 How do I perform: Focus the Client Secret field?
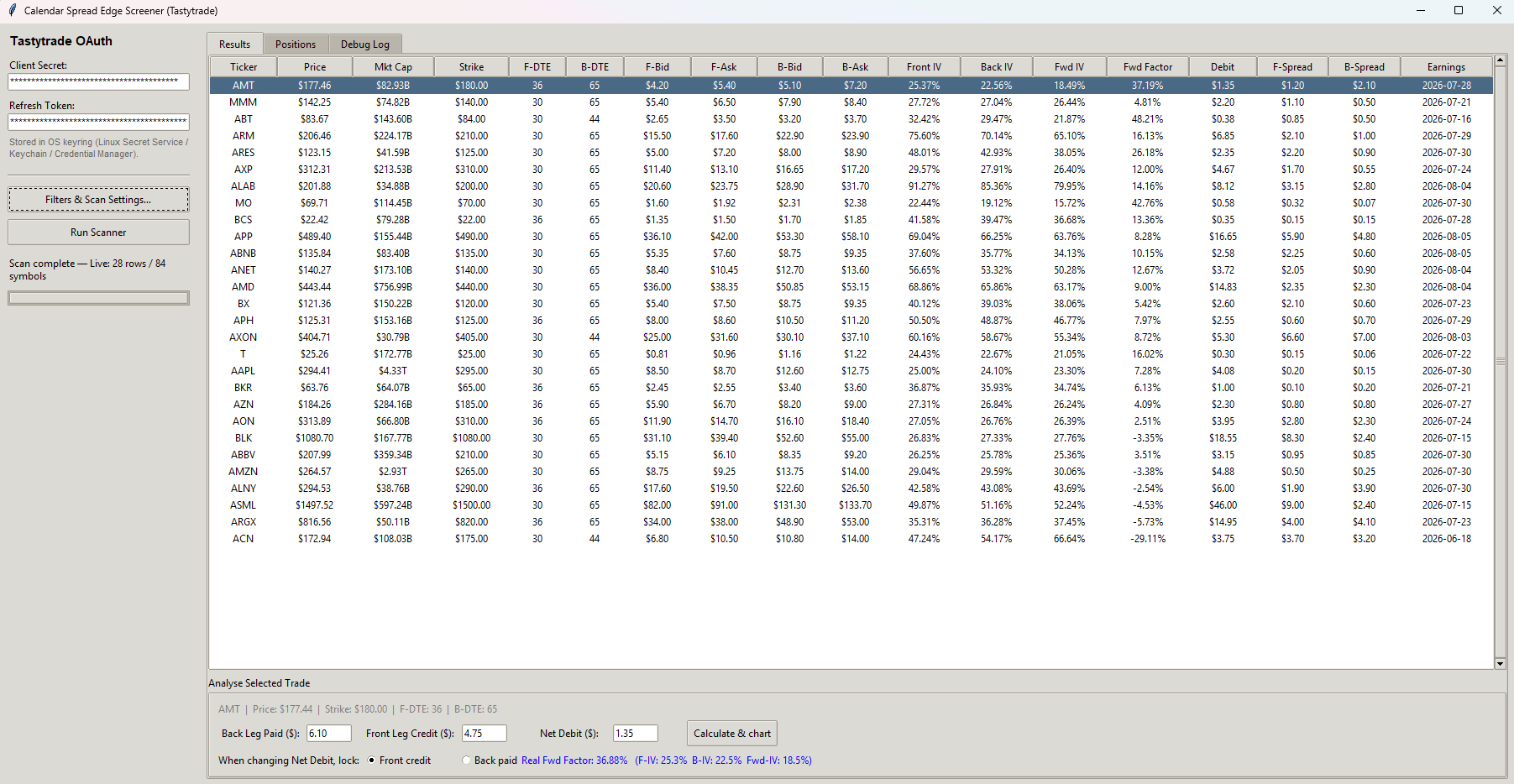(98, 81)
